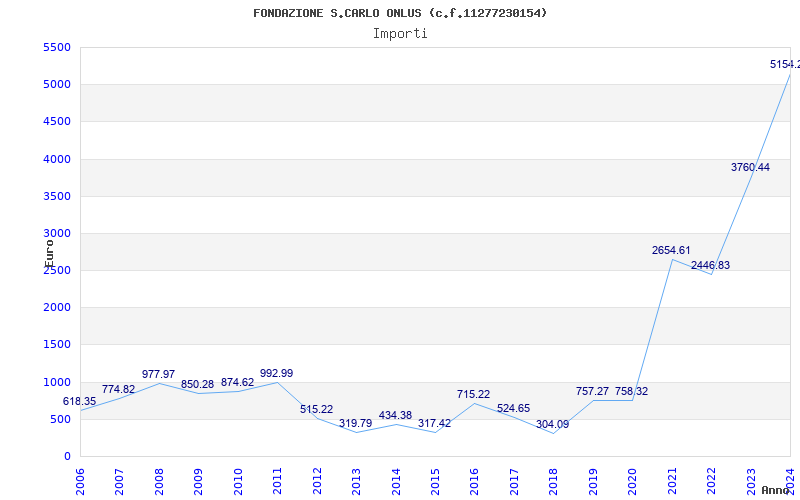This screenshot has width=800, height=500.
Task: Select the 618.35 data label
Action: [x=80, y=401]
